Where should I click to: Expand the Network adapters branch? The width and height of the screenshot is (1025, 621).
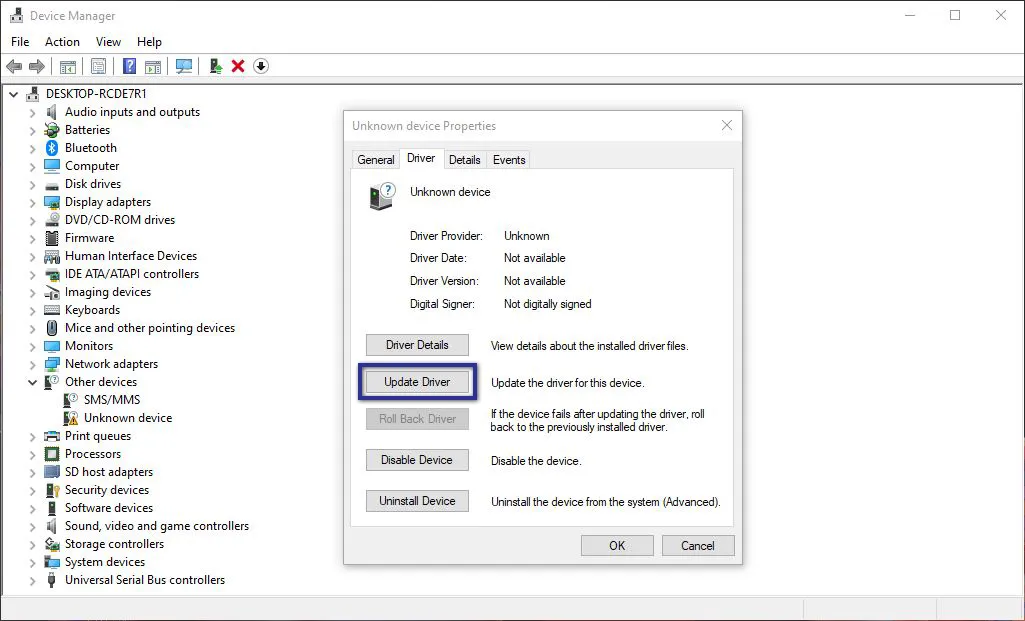(31, 364)
